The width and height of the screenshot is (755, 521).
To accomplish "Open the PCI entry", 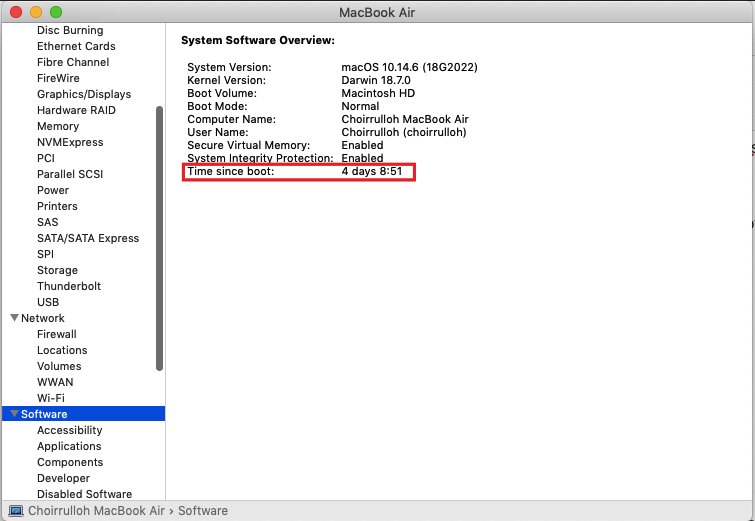I will coord(46,158).
